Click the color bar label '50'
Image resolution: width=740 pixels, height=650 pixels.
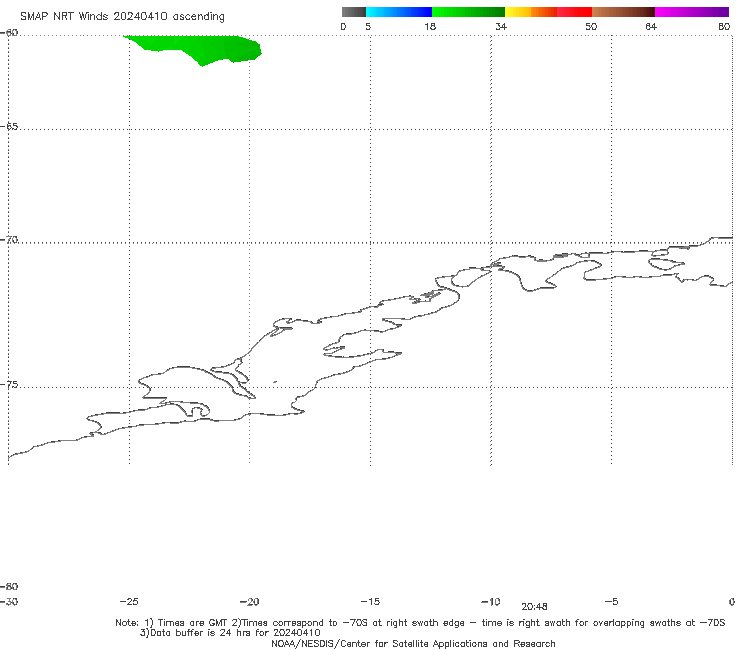(x=591, y=26)
